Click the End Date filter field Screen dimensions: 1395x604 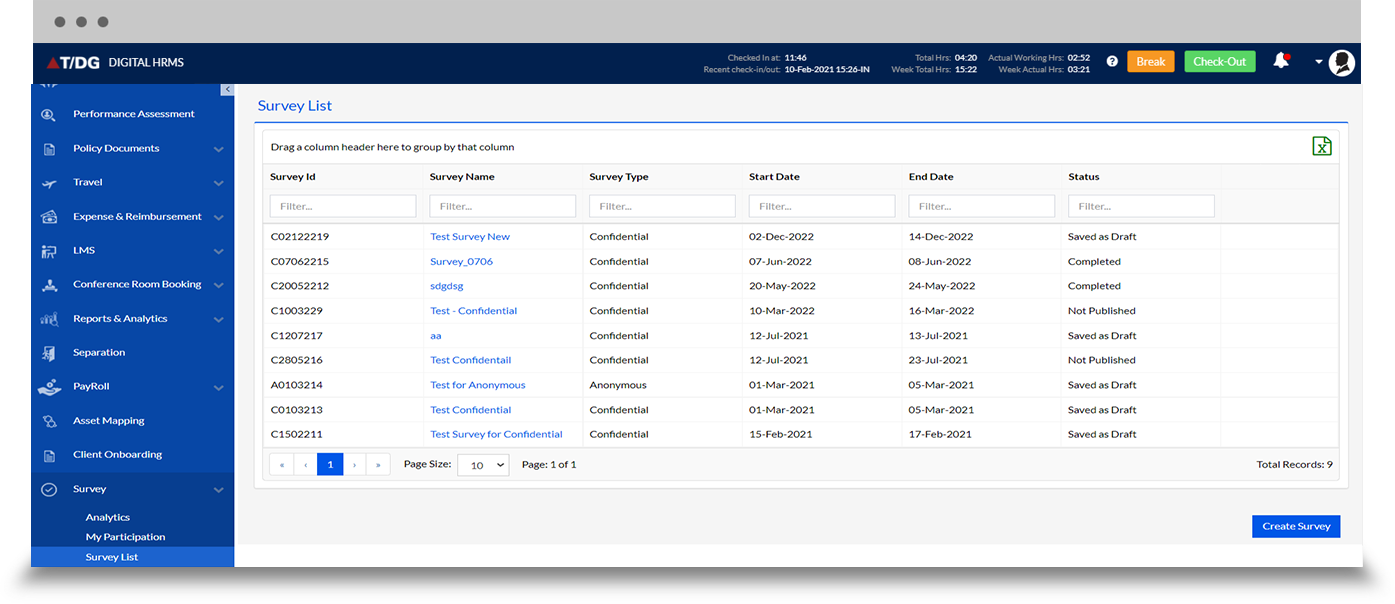[x=981, y=206]
